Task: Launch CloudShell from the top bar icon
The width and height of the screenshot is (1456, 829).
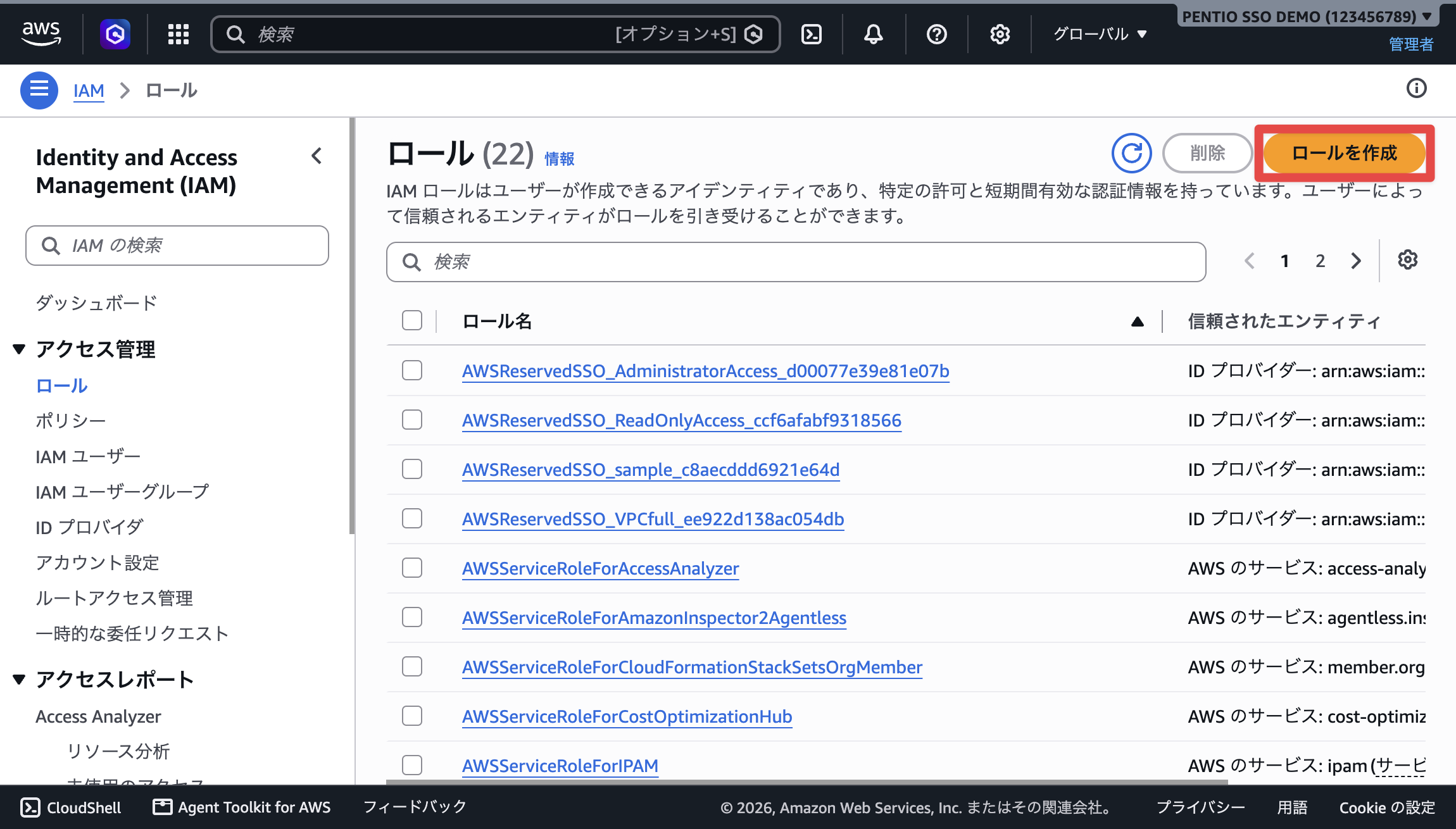Action: 812,34
